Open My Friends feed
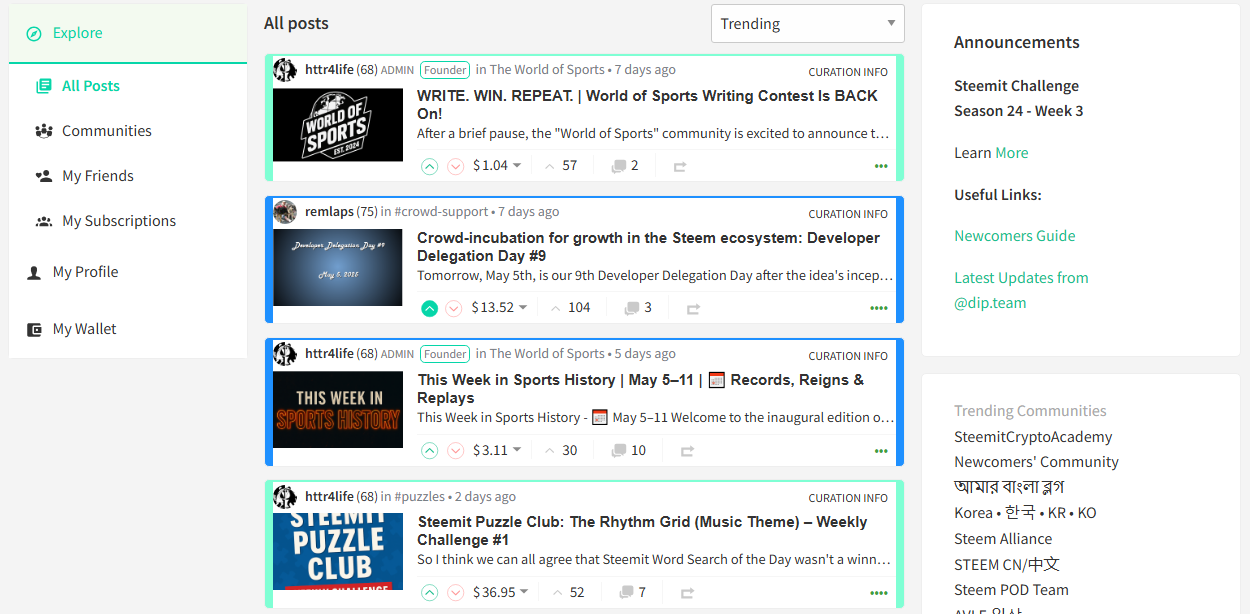The image size is (1250, 614). [98, 176]
